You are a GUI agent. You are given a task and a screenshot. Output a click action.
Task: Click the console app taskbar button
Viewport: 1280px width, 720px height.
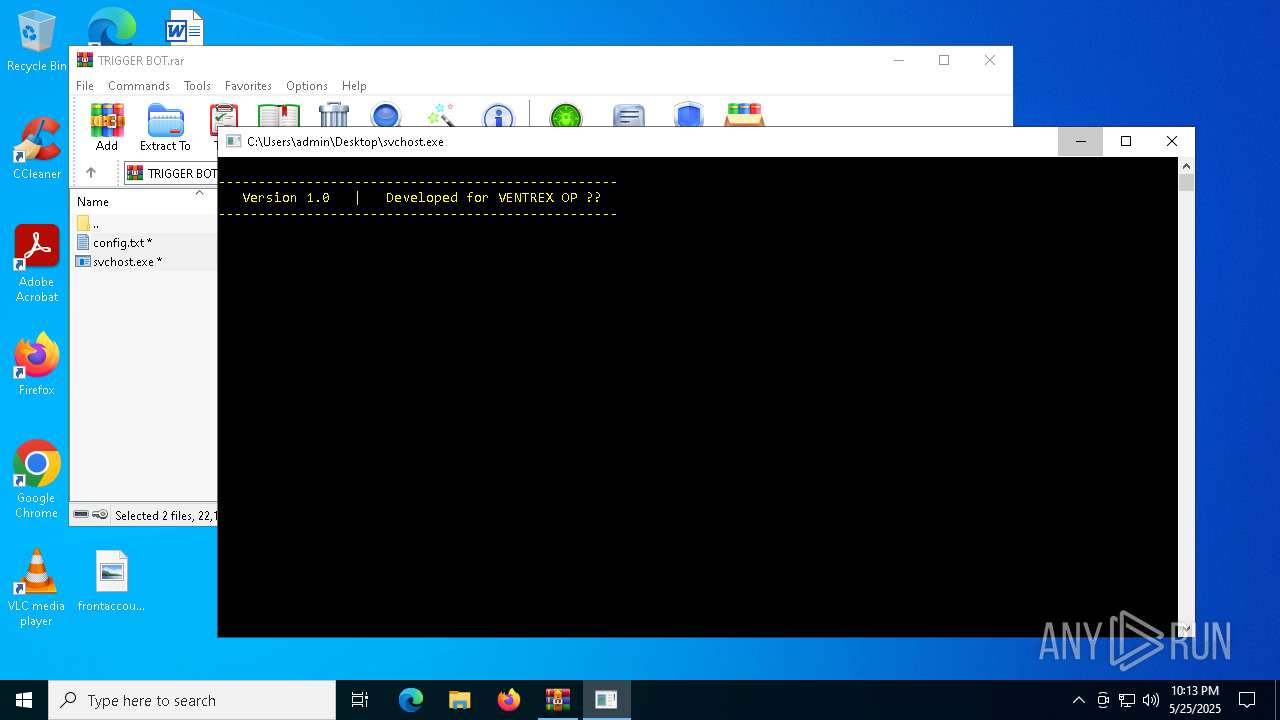point(606,700)
